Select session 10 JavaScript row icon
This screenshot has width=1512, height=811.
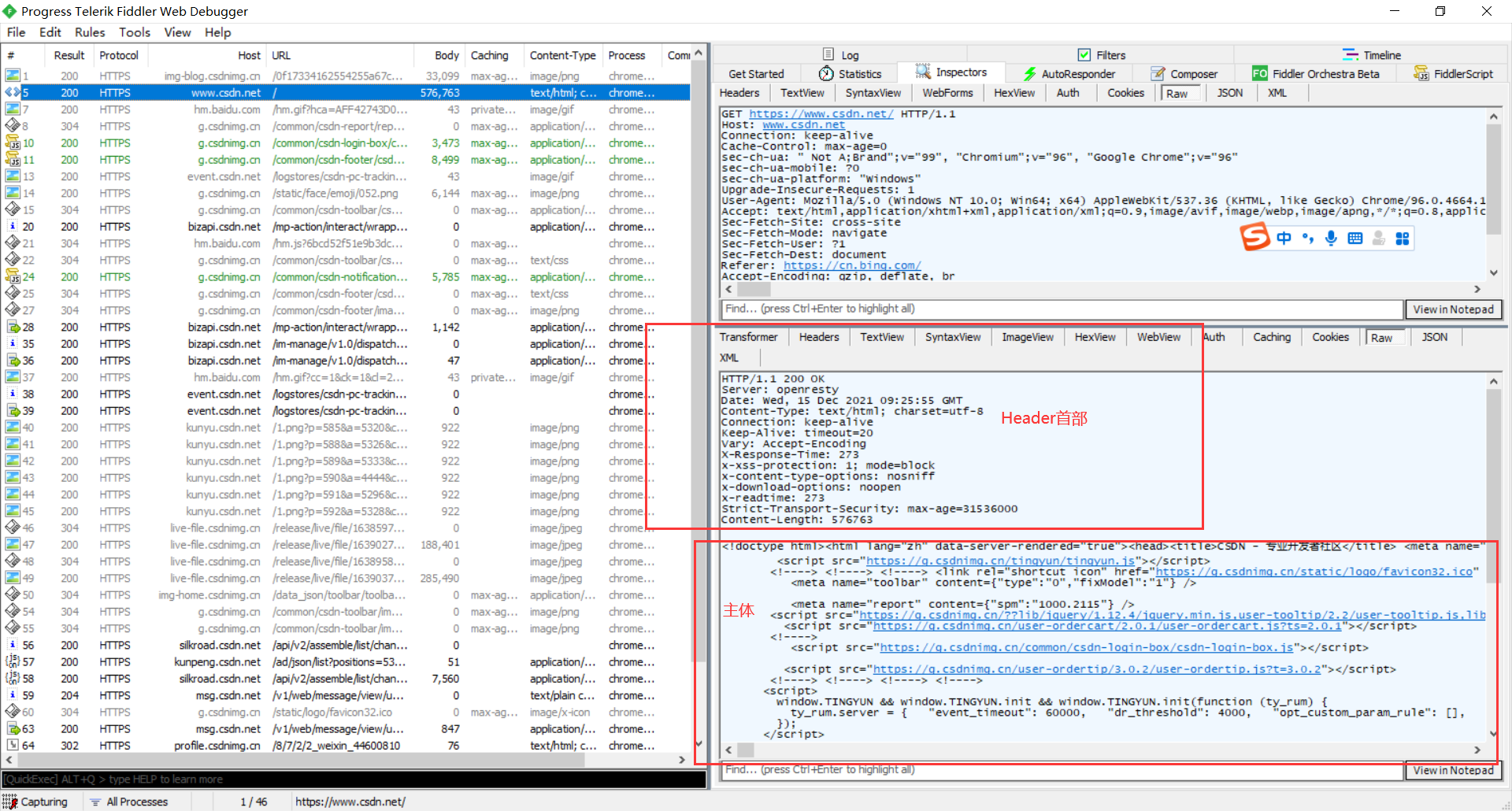coord(13,143)
